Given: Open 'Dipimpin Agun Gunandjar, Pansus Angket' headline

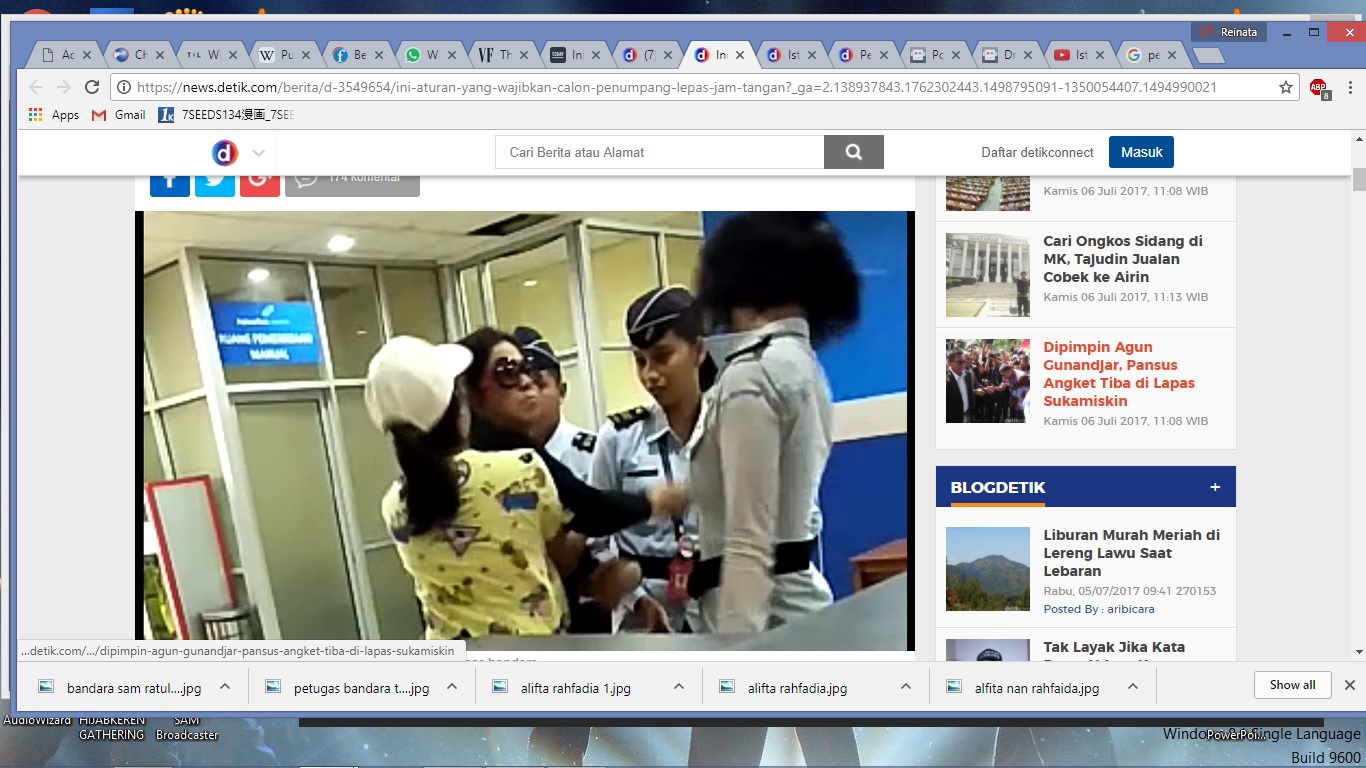Looking at the screenshot, I should pos(1119,374).
